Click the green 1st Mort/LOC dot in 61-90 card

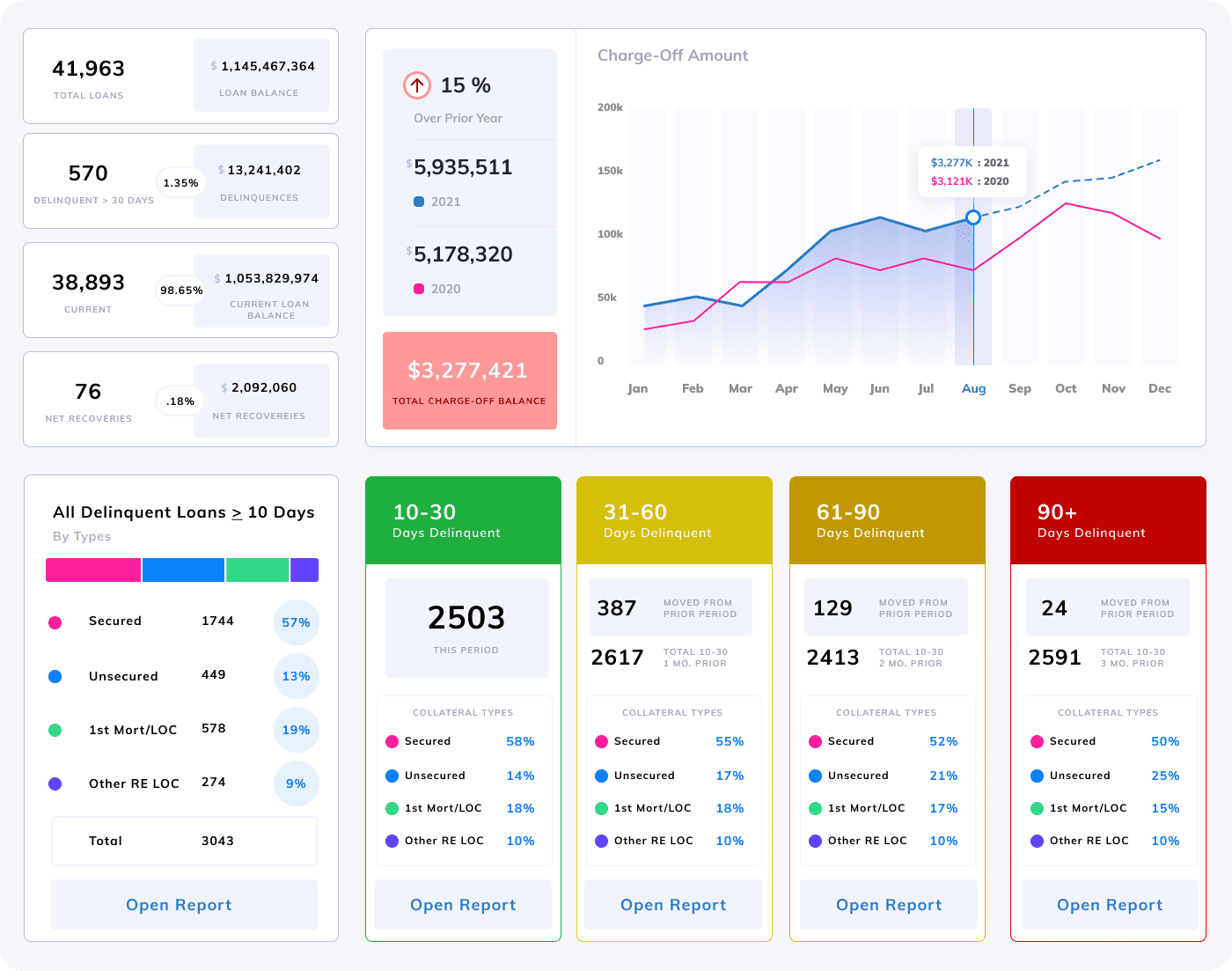coord(816,808)
